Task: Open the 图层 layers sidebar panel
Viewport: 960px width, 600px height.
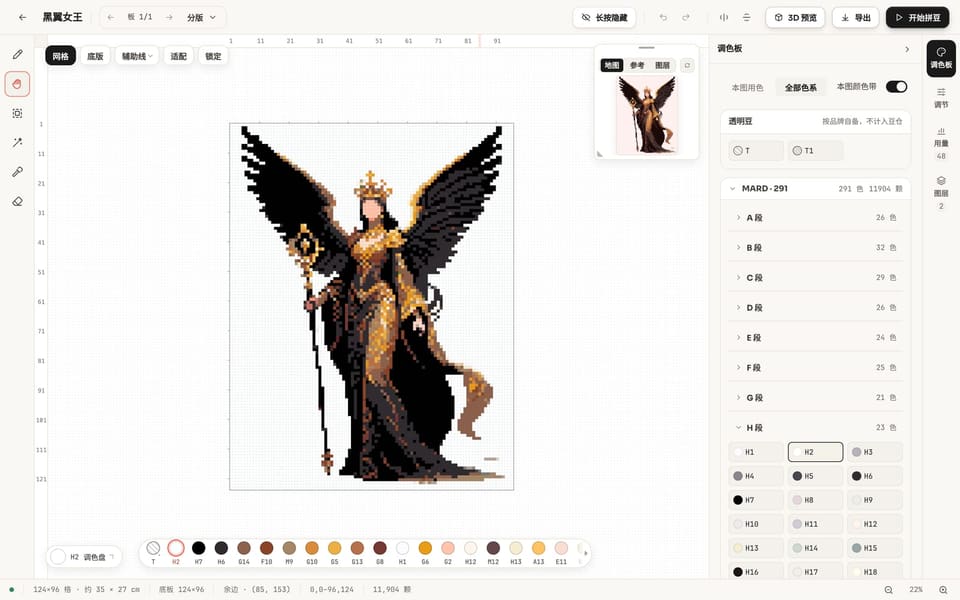Action: click(x=941, y=193)
